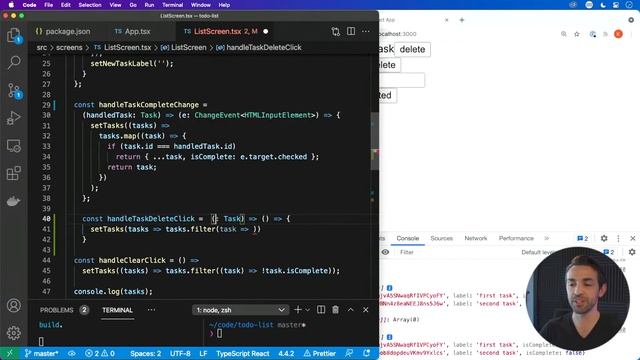Open the Accounts menu in activity bar
The image size is (640, 360).
coord(14,305)
